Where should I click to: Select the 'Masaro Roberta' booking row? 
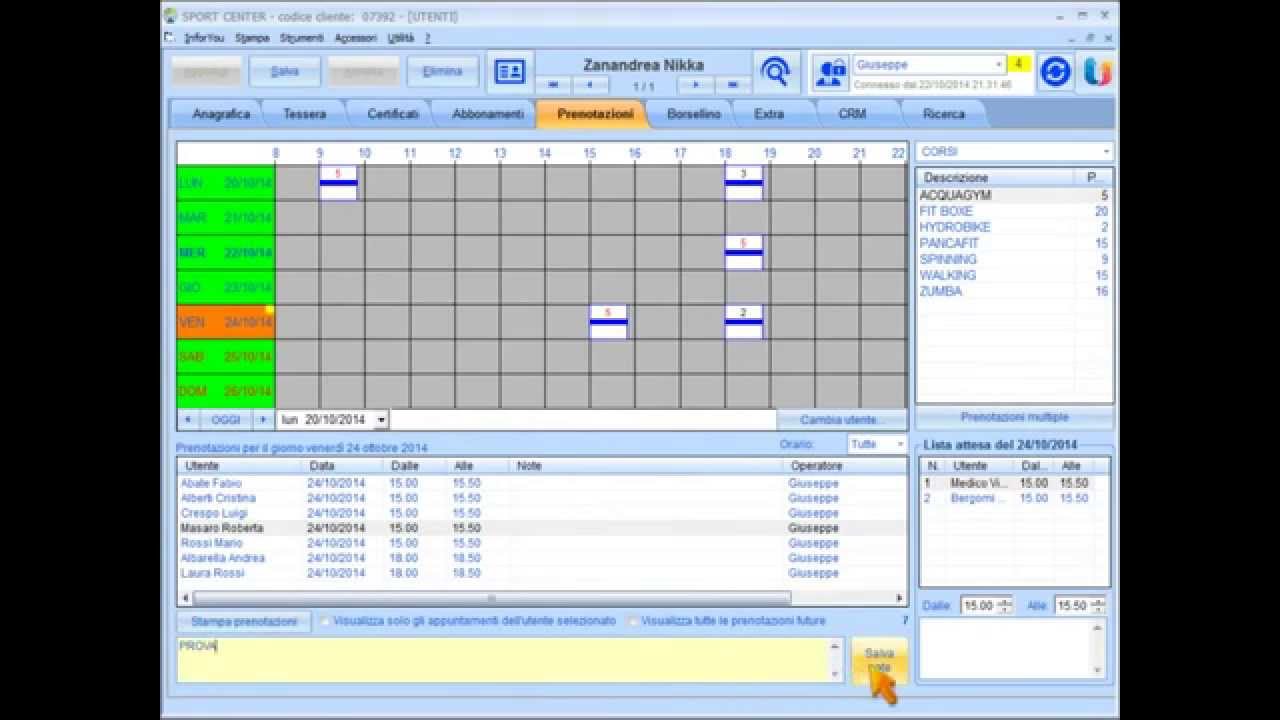[x=542, y=528]
